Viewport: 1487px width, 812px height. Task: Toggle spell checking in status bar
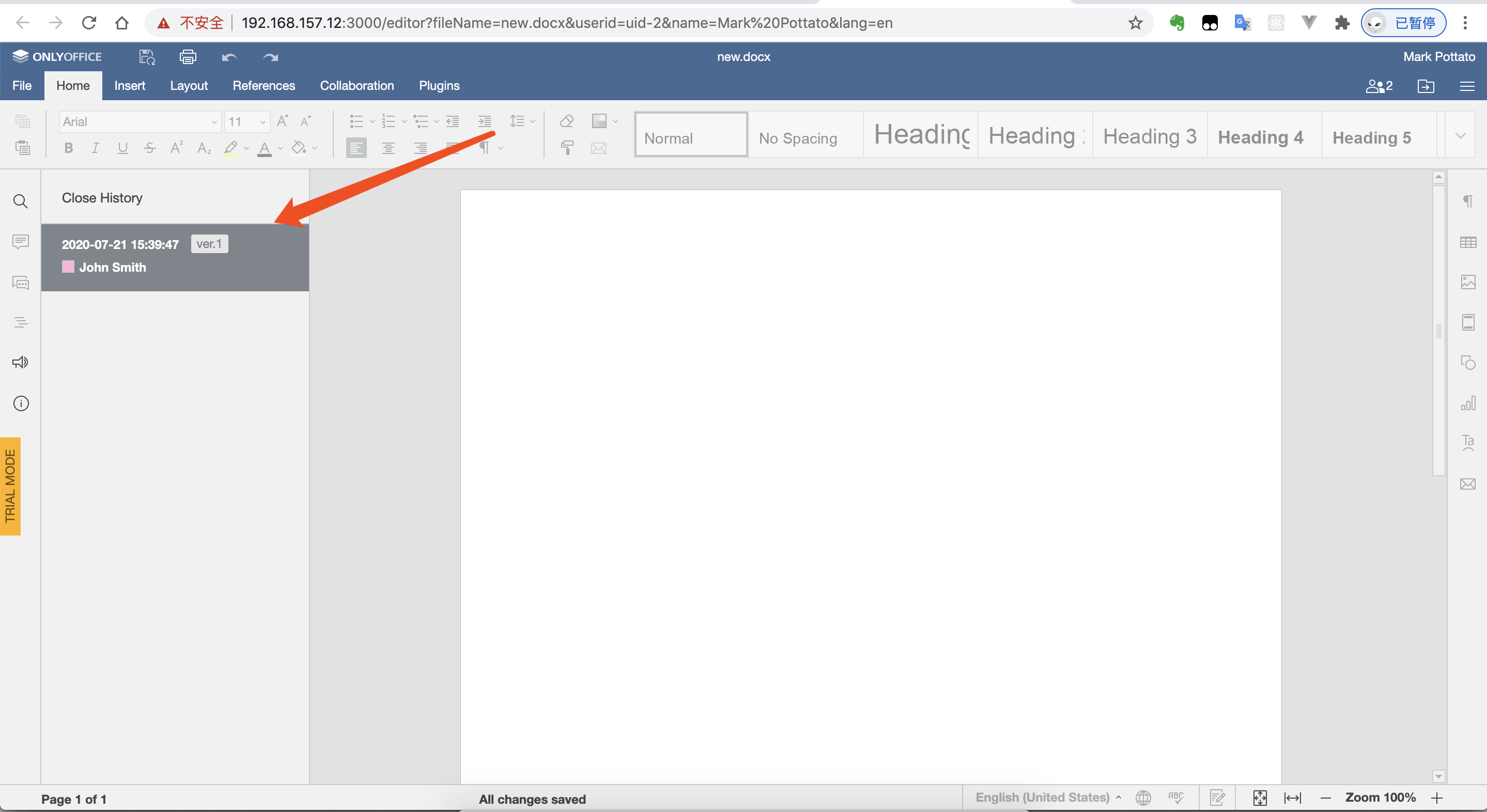[1175, 798]
